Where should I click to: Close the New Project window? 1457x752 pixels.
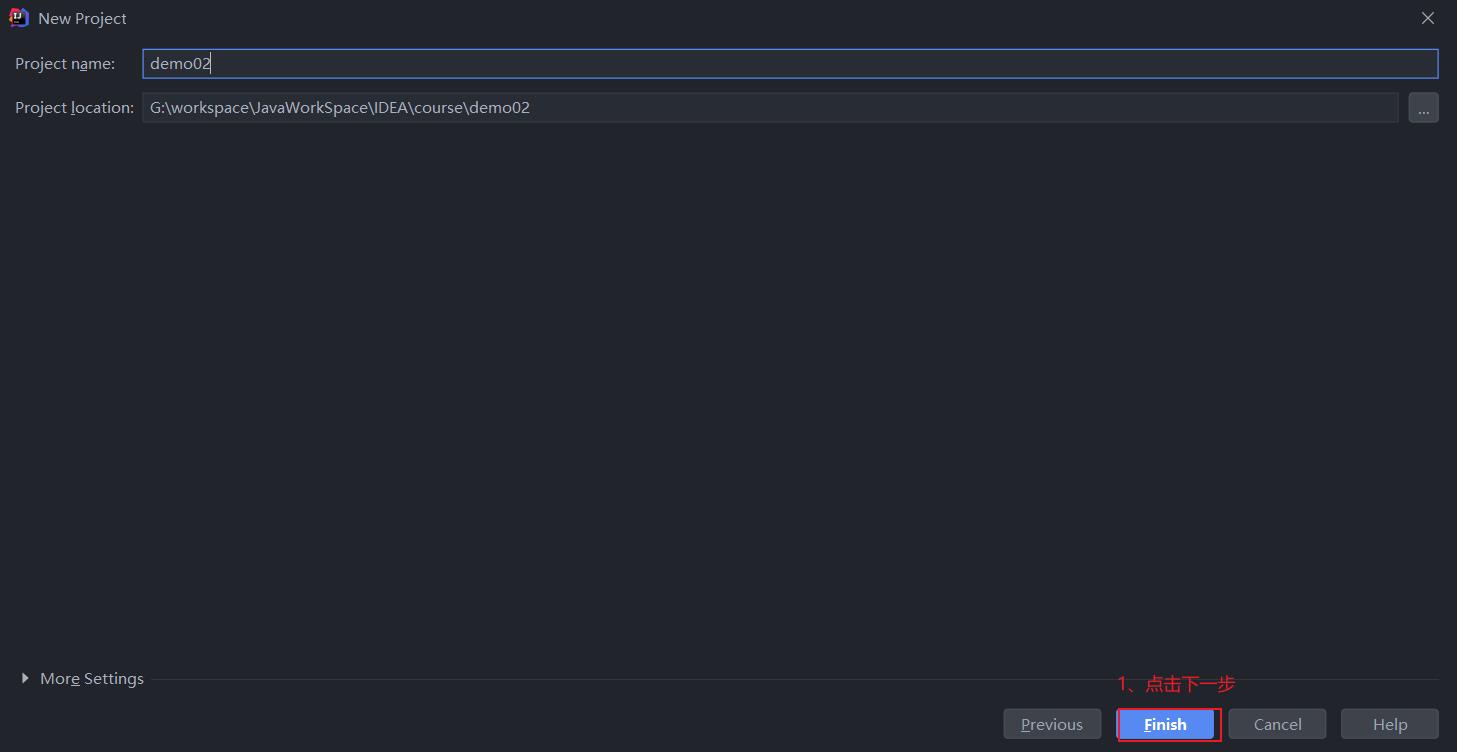(1428, 18)
